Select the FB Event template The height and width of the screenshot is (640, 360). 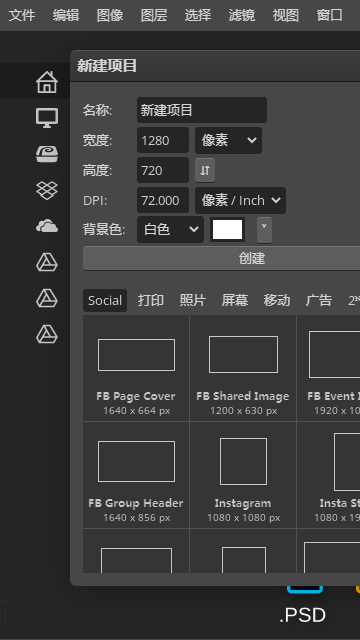click(x=329, y=368)
